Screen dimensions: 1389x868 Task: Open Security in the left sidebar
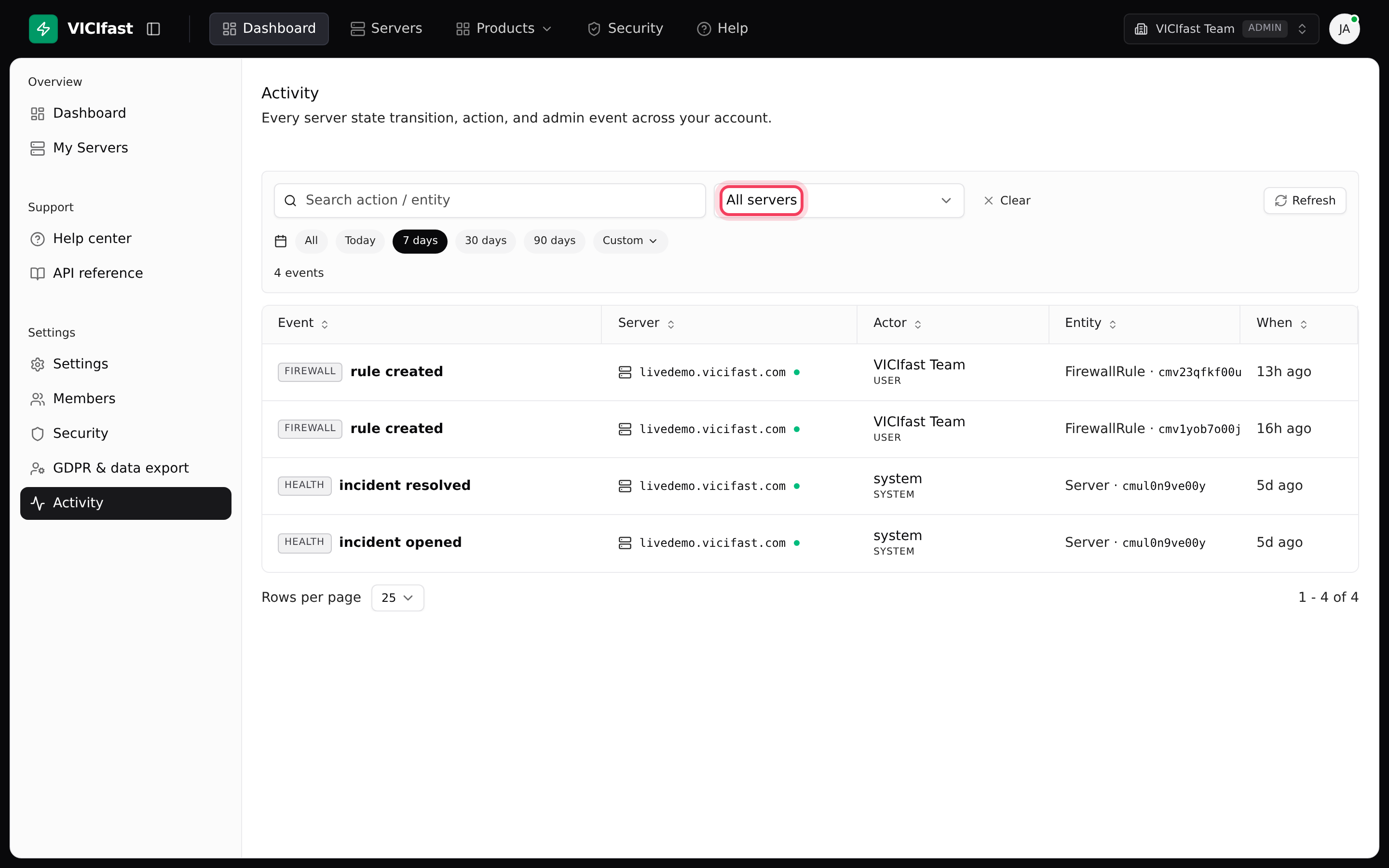coord(125,434)
